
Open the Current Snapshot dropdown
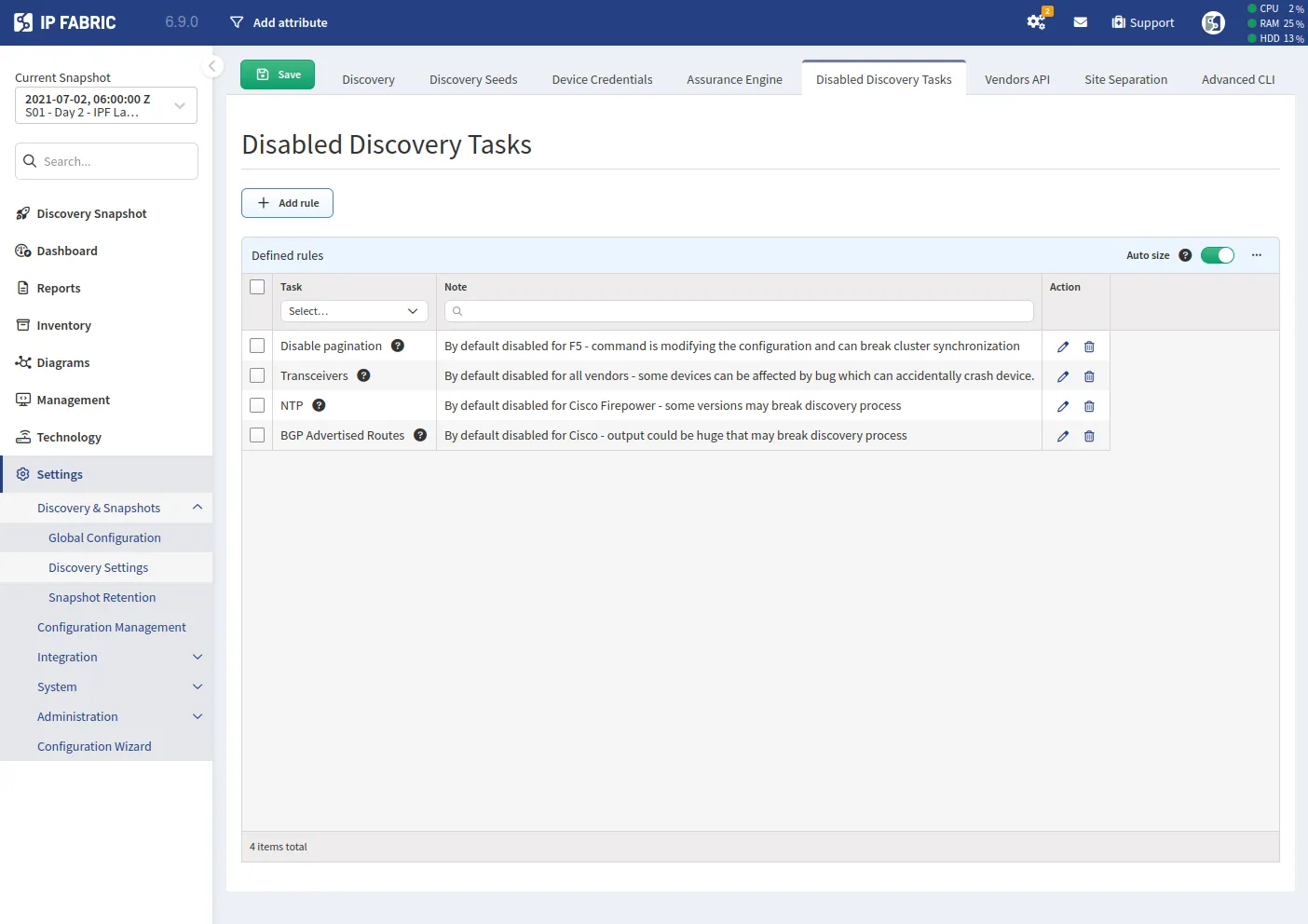pos(106,105)
